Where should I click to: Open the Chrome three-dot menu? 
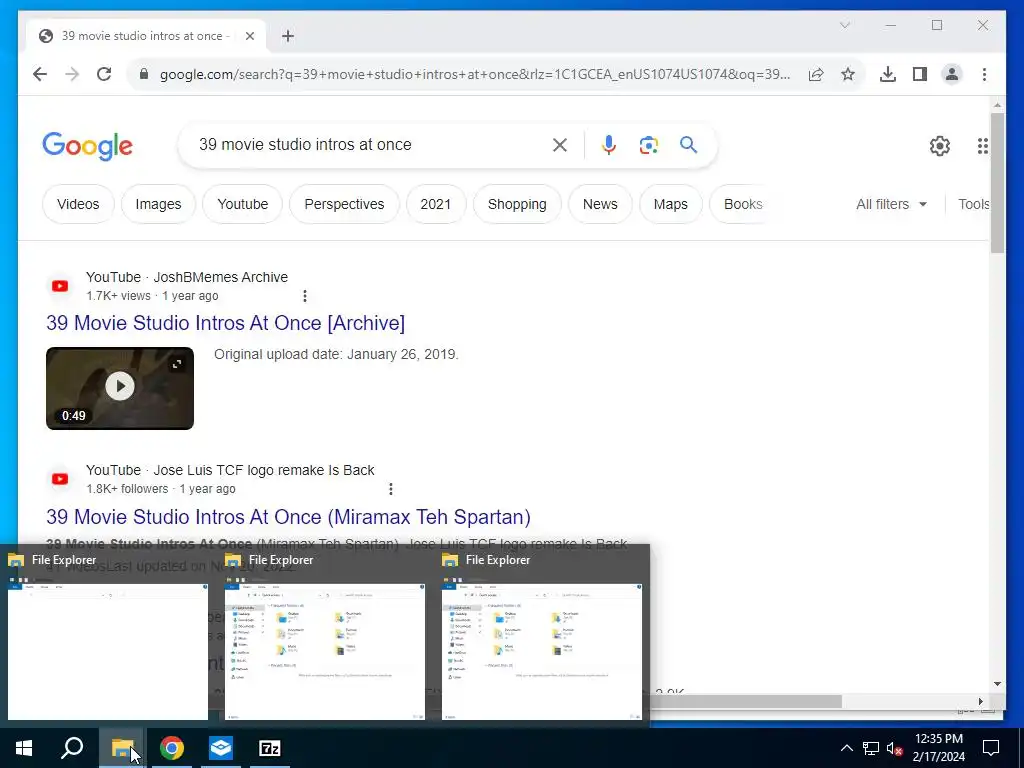click(x=984, y=74)
